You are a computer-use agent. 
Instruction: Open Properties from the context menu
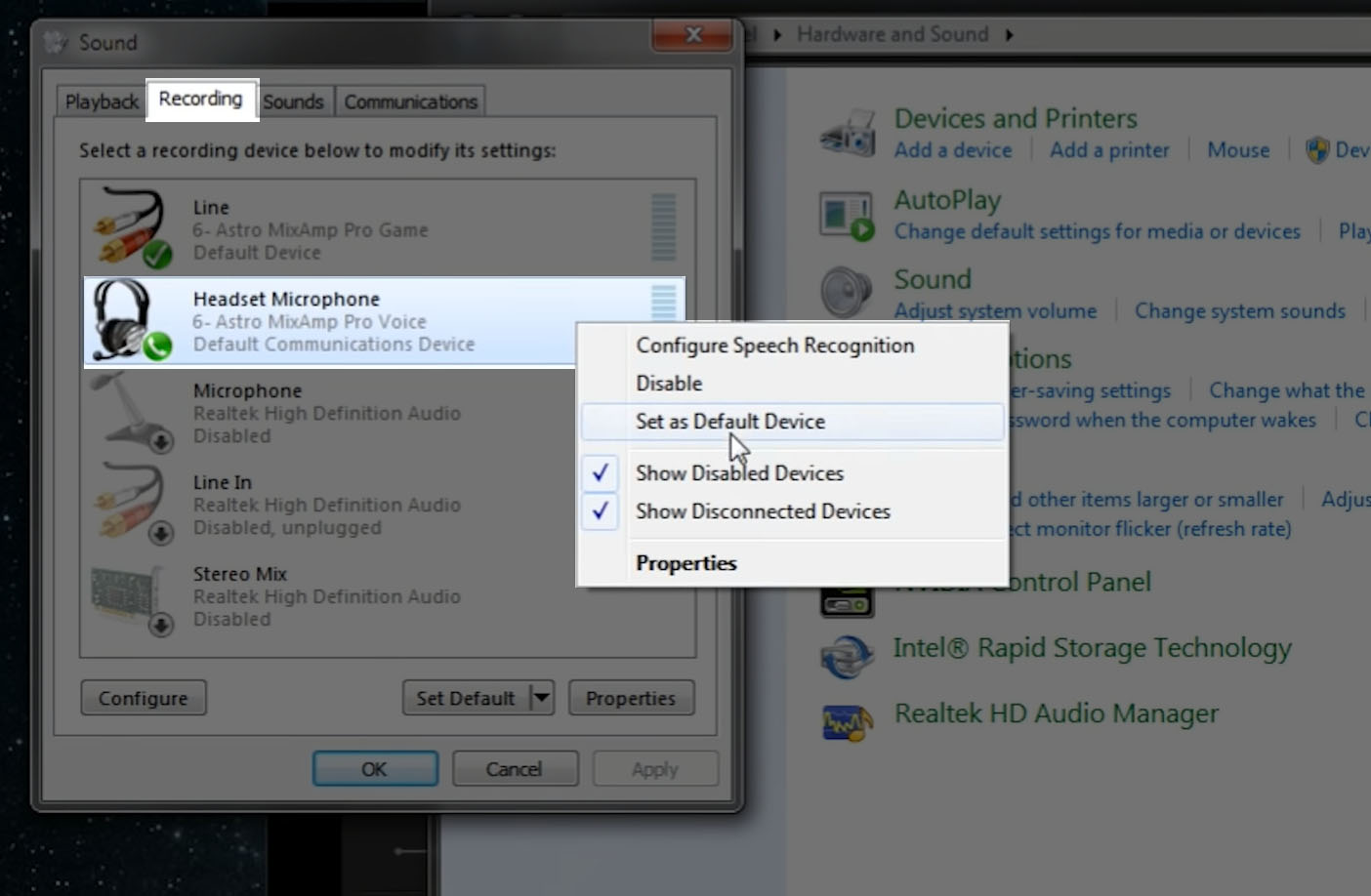tap(792, 563)
